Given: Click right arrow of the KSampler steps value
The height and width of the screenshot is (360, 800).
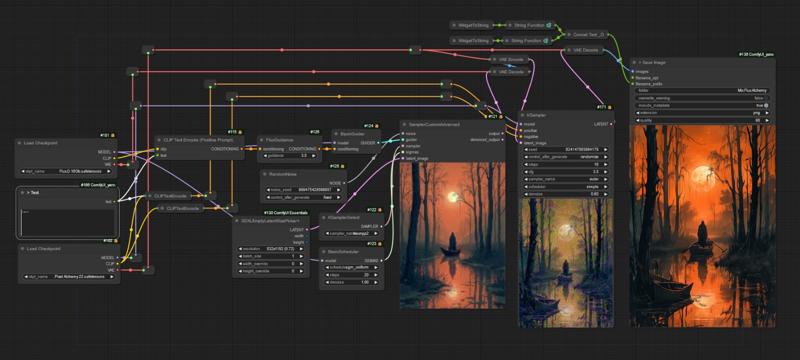Looking at the screenshot, I should (x=606, y=165).
